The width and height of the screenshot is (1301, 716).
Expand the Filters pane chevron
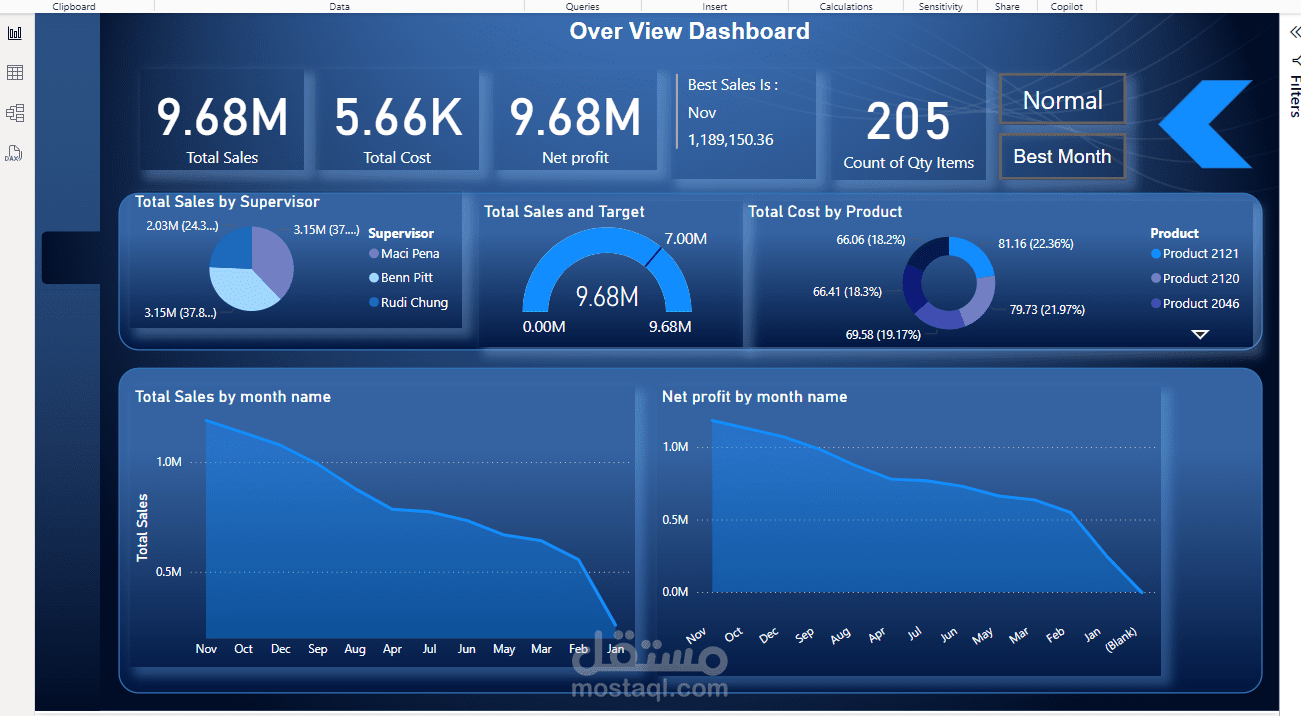1295,32
